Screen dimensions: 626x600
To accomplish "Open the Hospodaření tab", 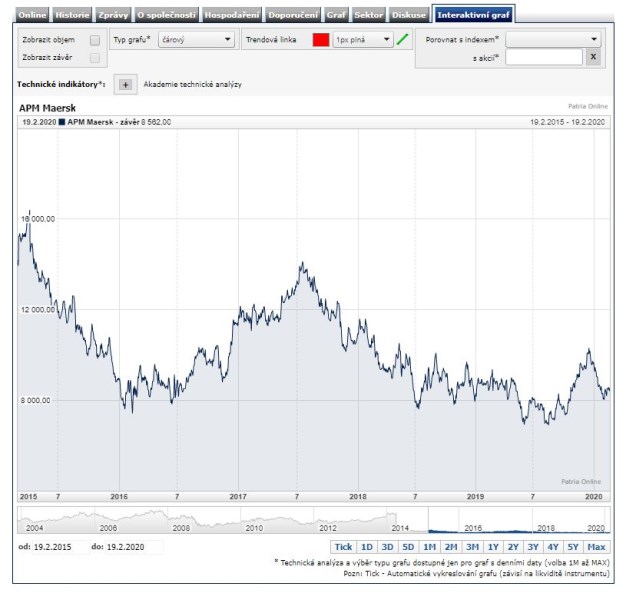I will click(232, 16).
